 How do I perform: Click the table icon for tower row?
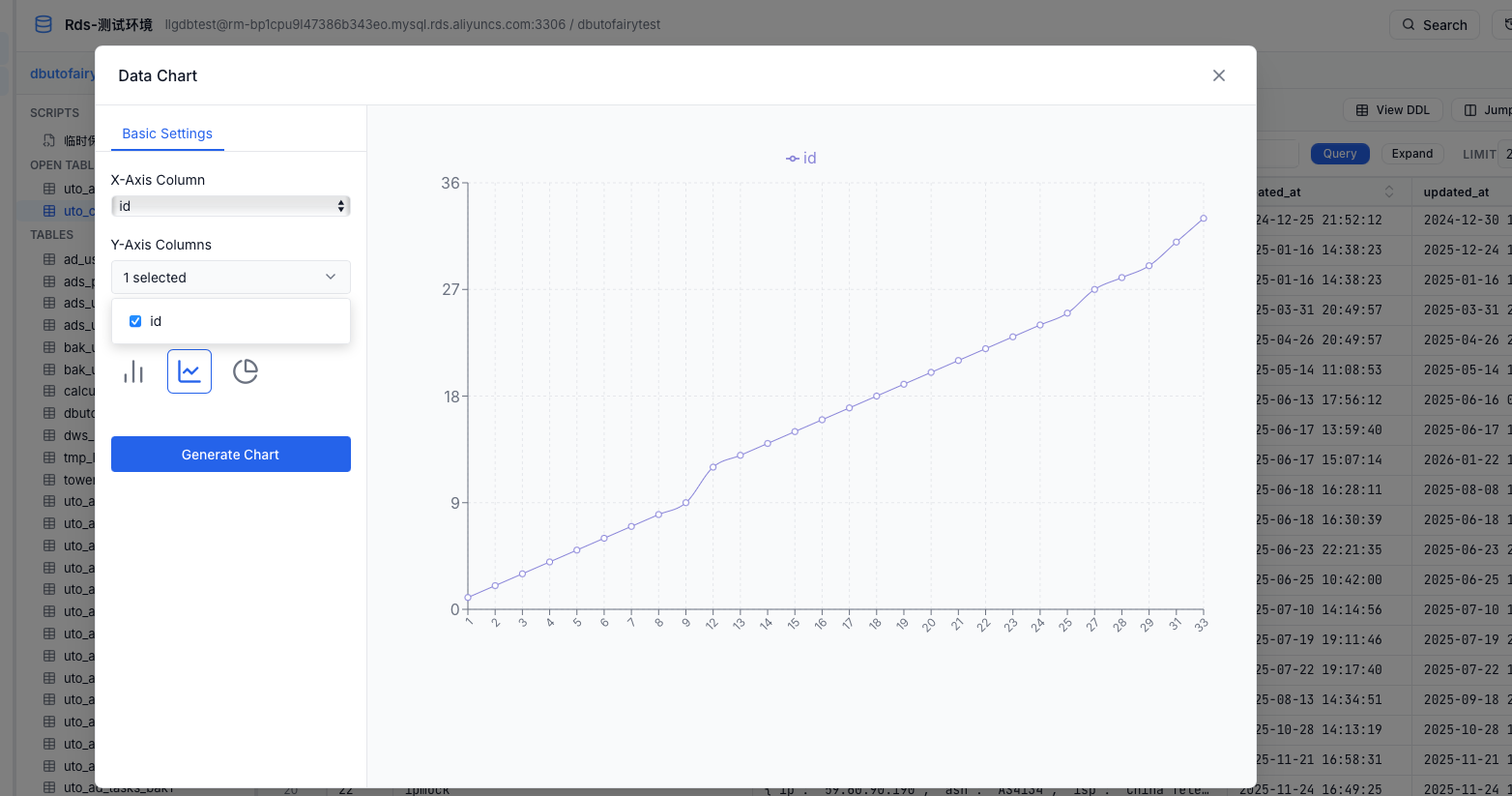coord(49,480)
